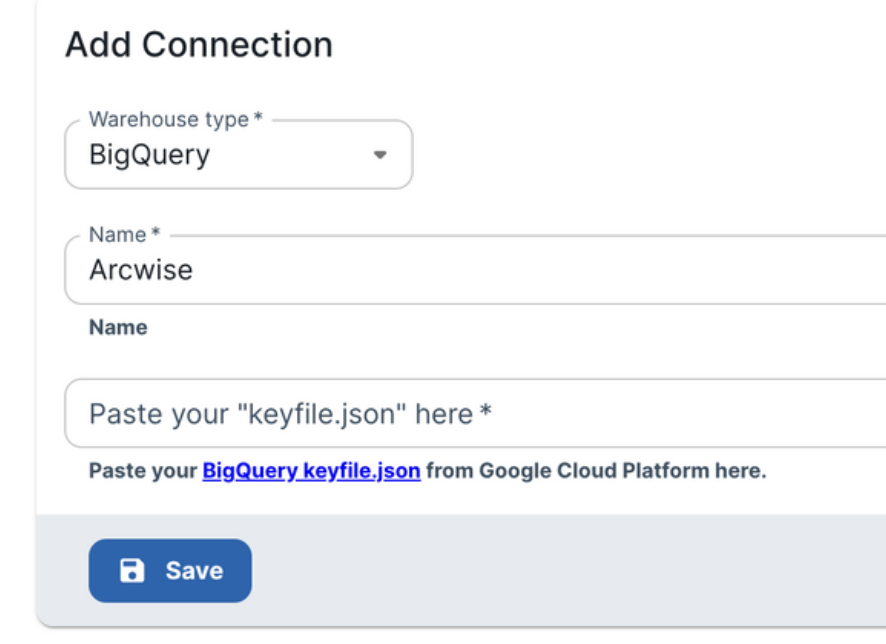Click the Add Connection heading
Image resolution: width=886 pixels, height=644 pixels.
(x=199, y=45)
